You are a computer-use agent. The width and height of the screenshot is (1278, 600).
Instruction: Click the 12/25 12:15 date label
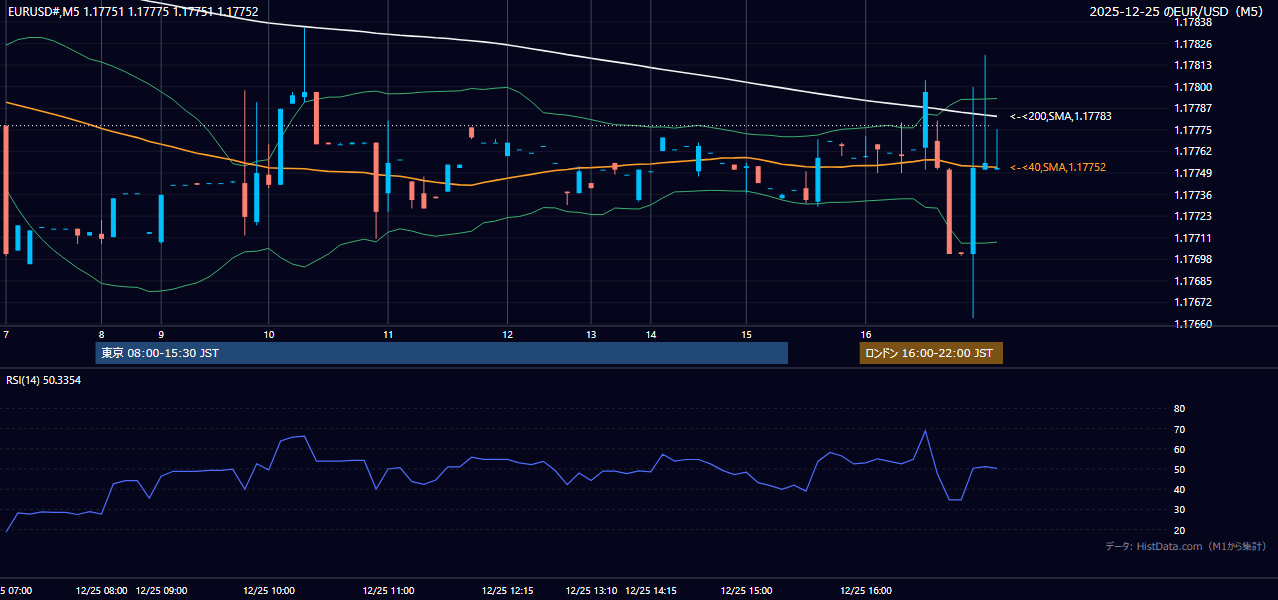(x=507, y=591)
